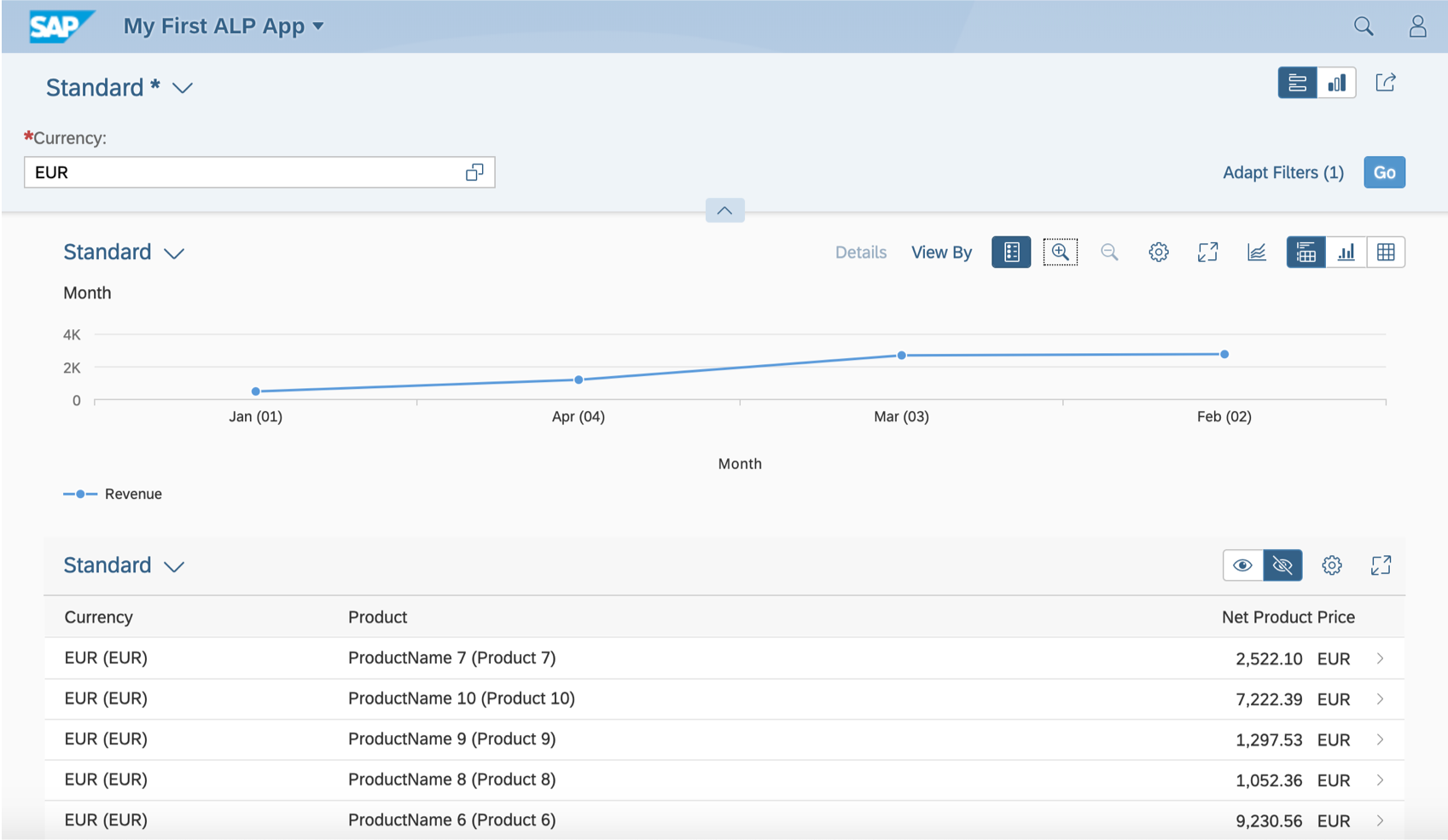Select chart-only view

1346,252
